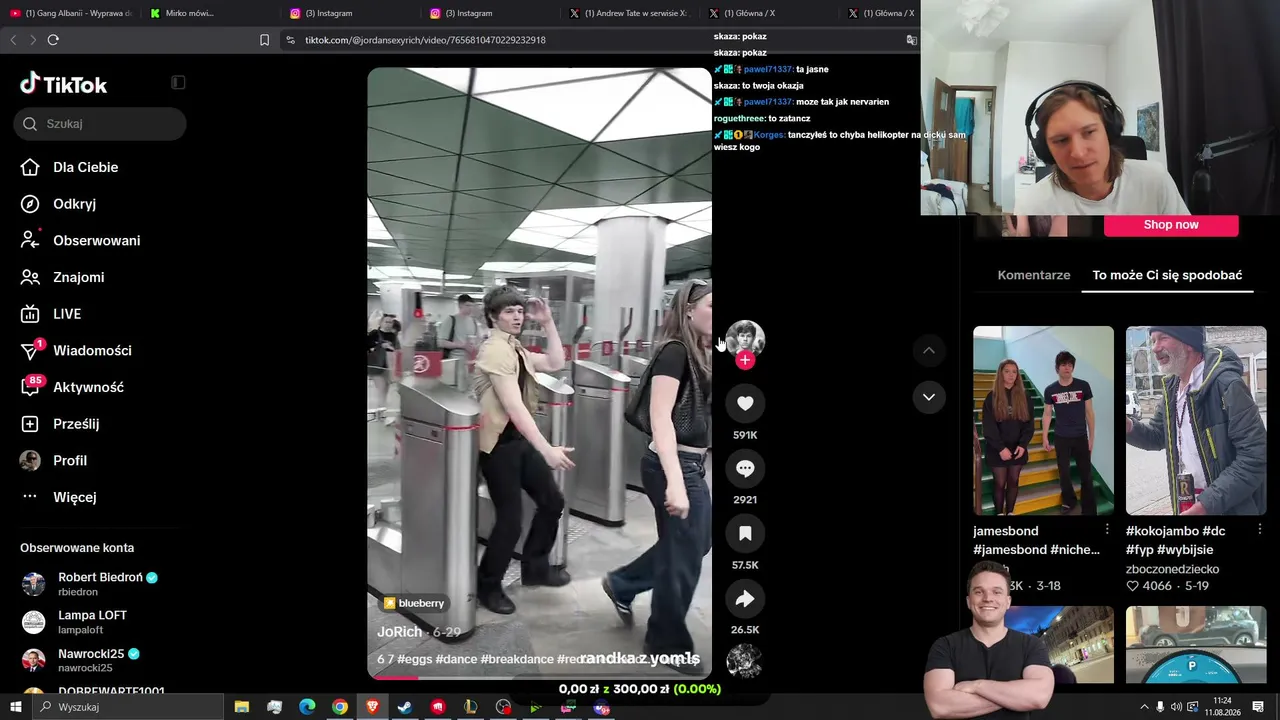Open Steam from the taskbar
The width and height of the screenshot is (1280, 720).
(405, 707)
